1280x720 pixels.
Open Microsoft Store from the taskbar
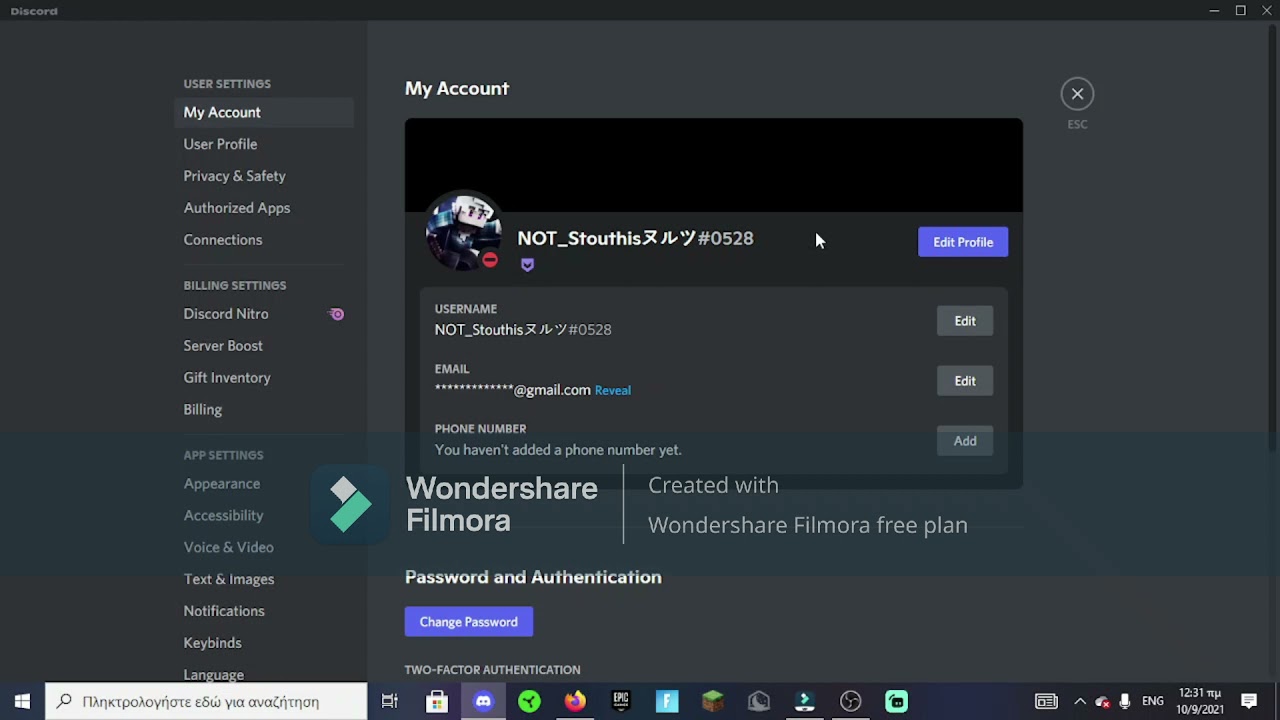(x=437, y=702)
